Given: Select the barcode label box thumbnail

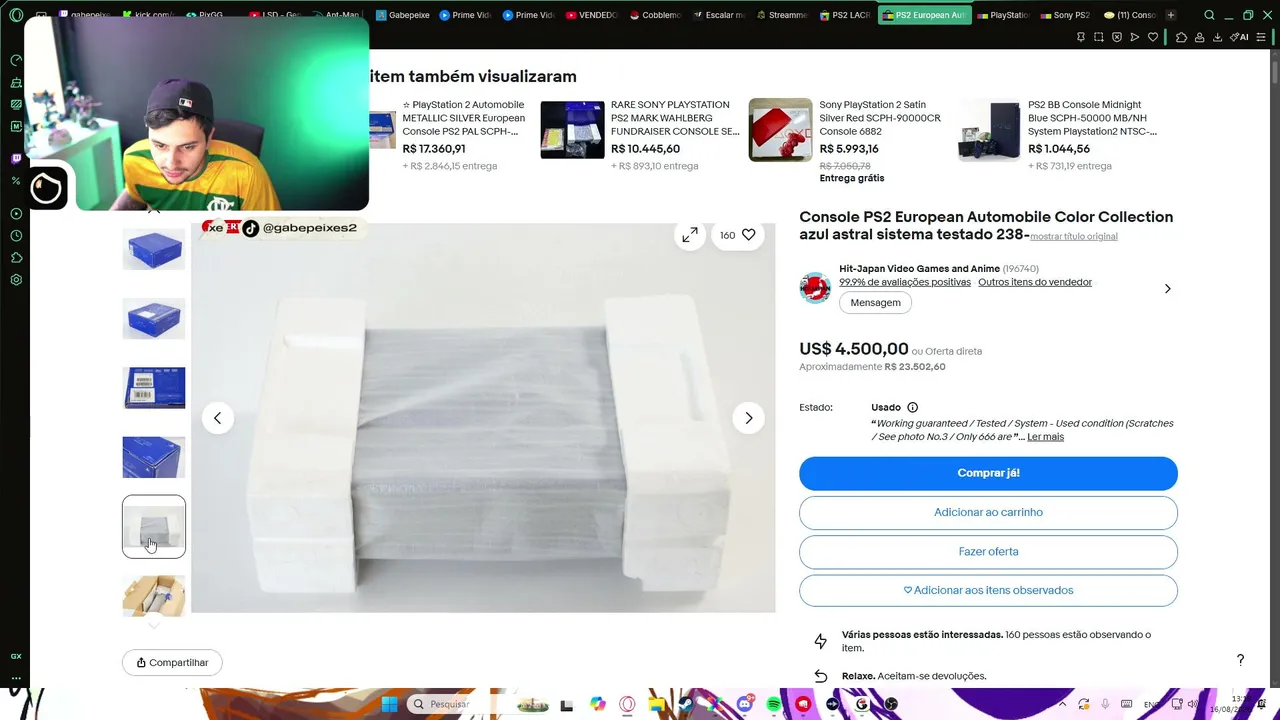Looking at the screenshot, I should [154, 388].
